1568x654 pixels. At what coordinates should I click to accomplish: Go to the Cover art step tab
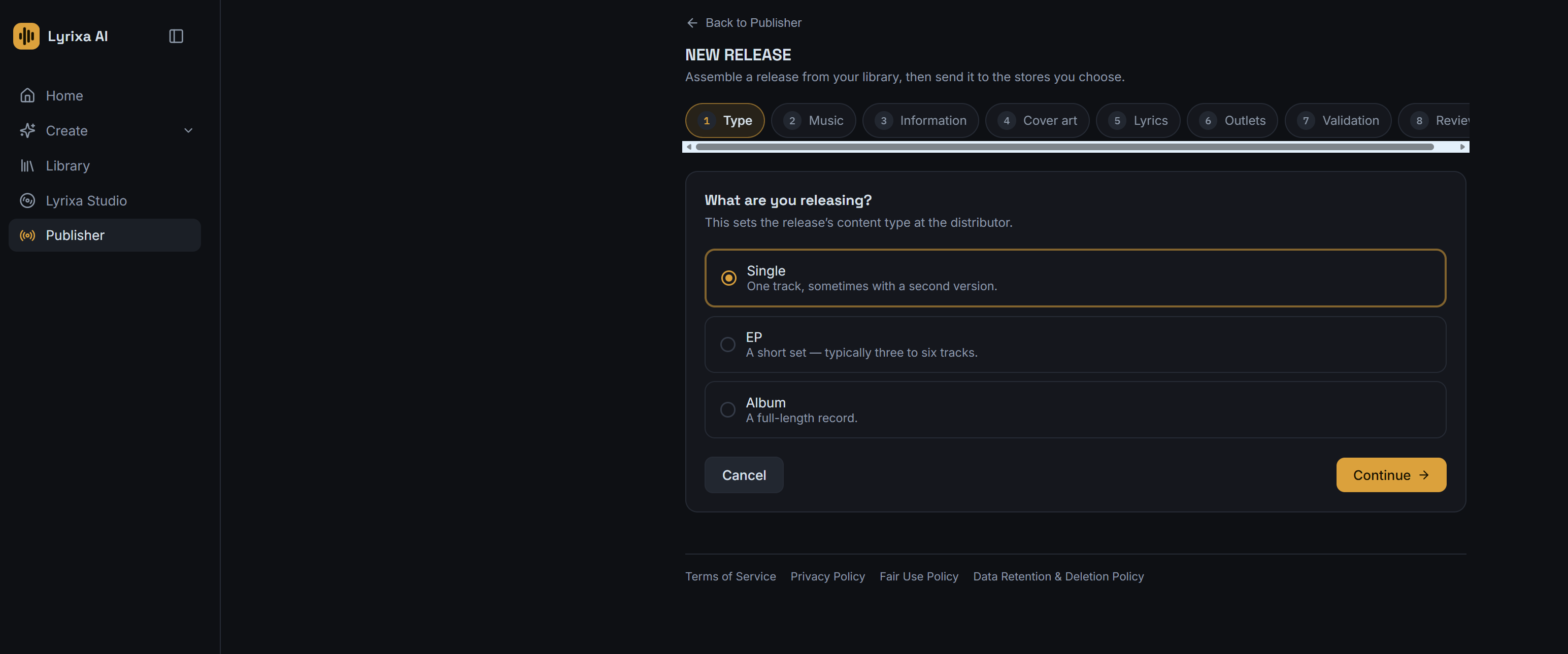pyautogui.click(x=1037, y=120)
